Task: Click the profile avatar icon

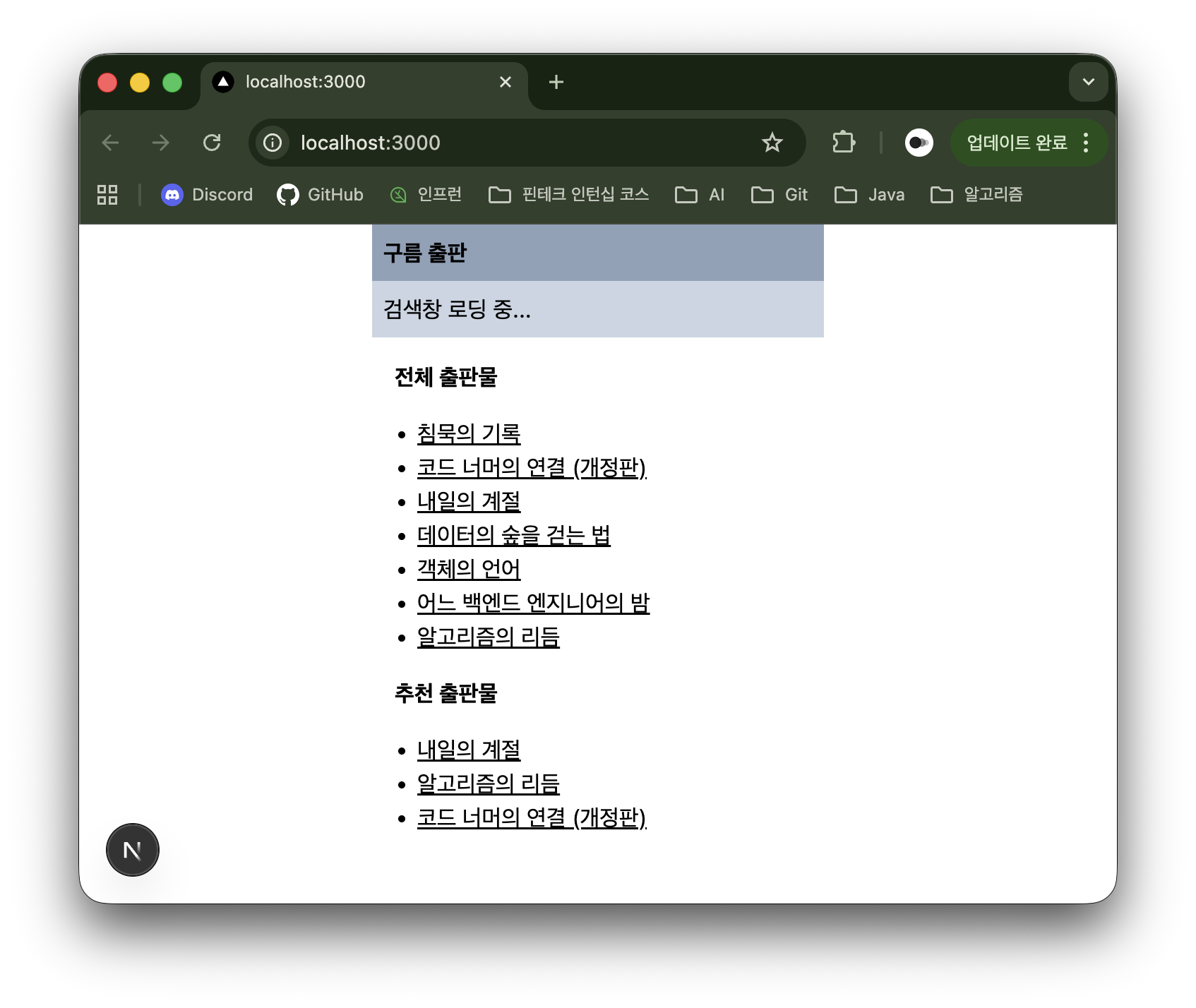Action: 919,143
